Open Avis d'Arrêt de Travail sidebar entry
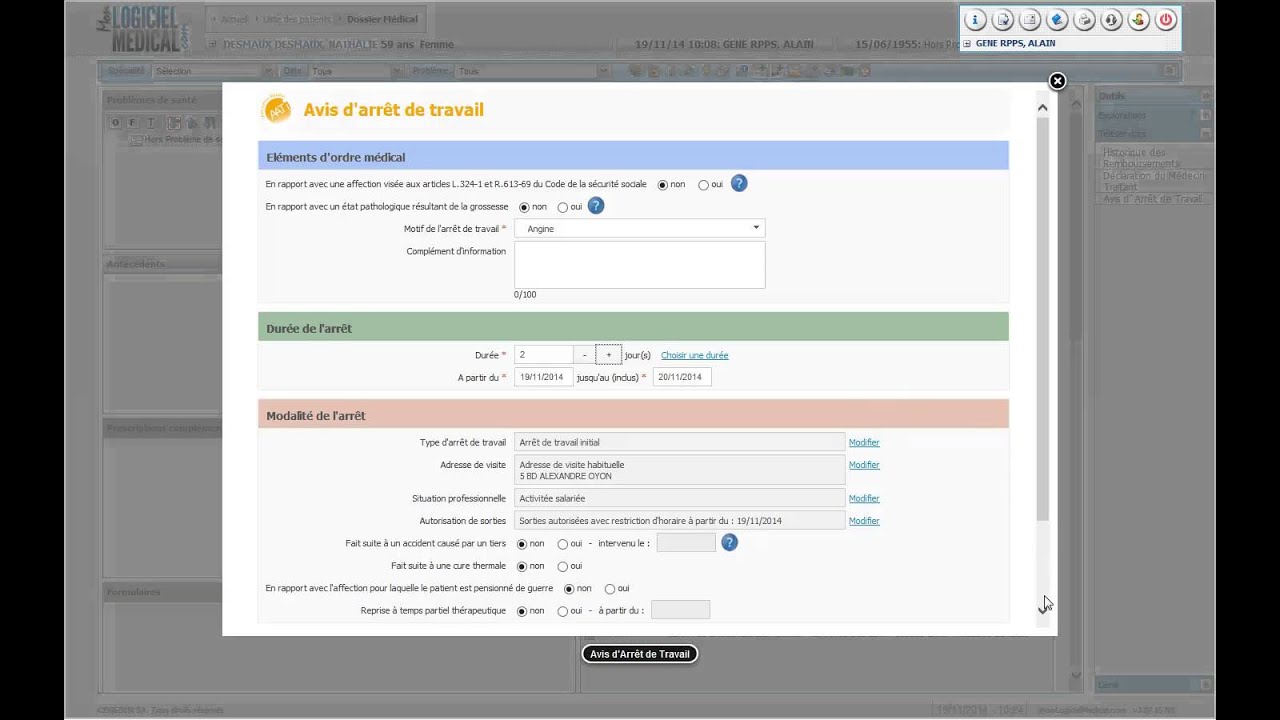This screenshot has width=1280, height=720. pos(1152,199)
